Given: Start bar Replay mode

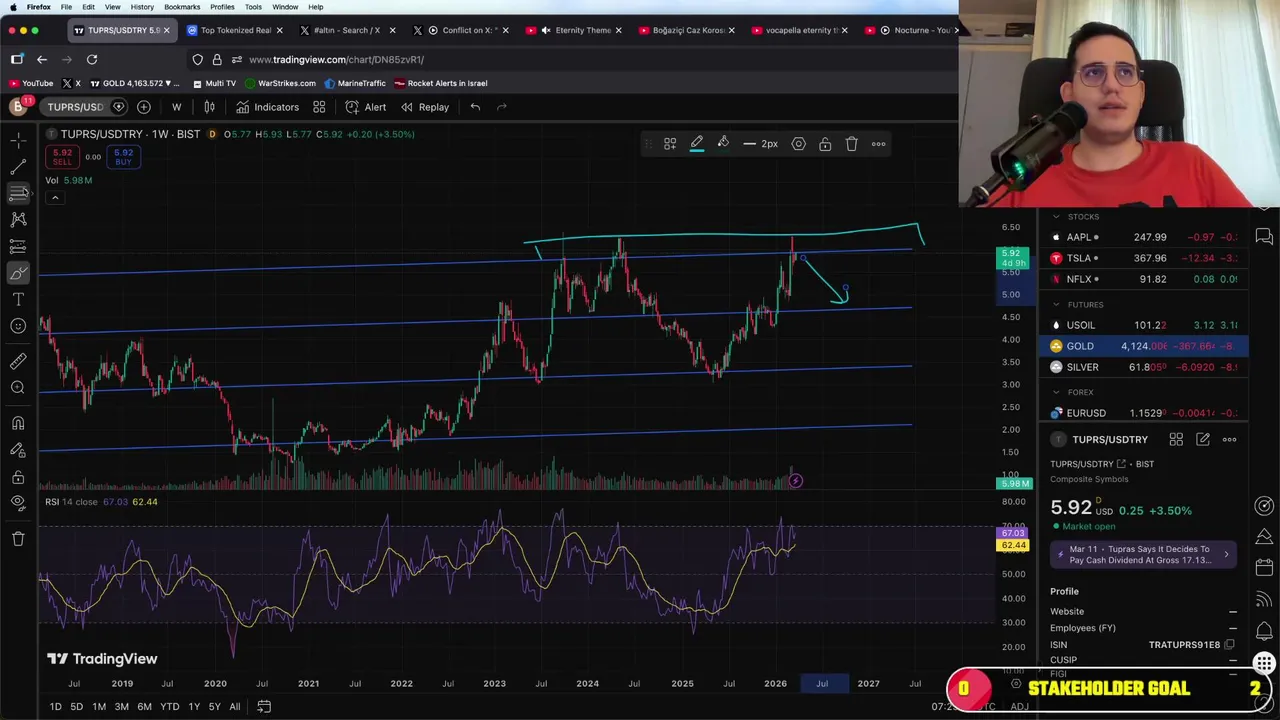Looking at the screenshot, I should tap(425, 107).
